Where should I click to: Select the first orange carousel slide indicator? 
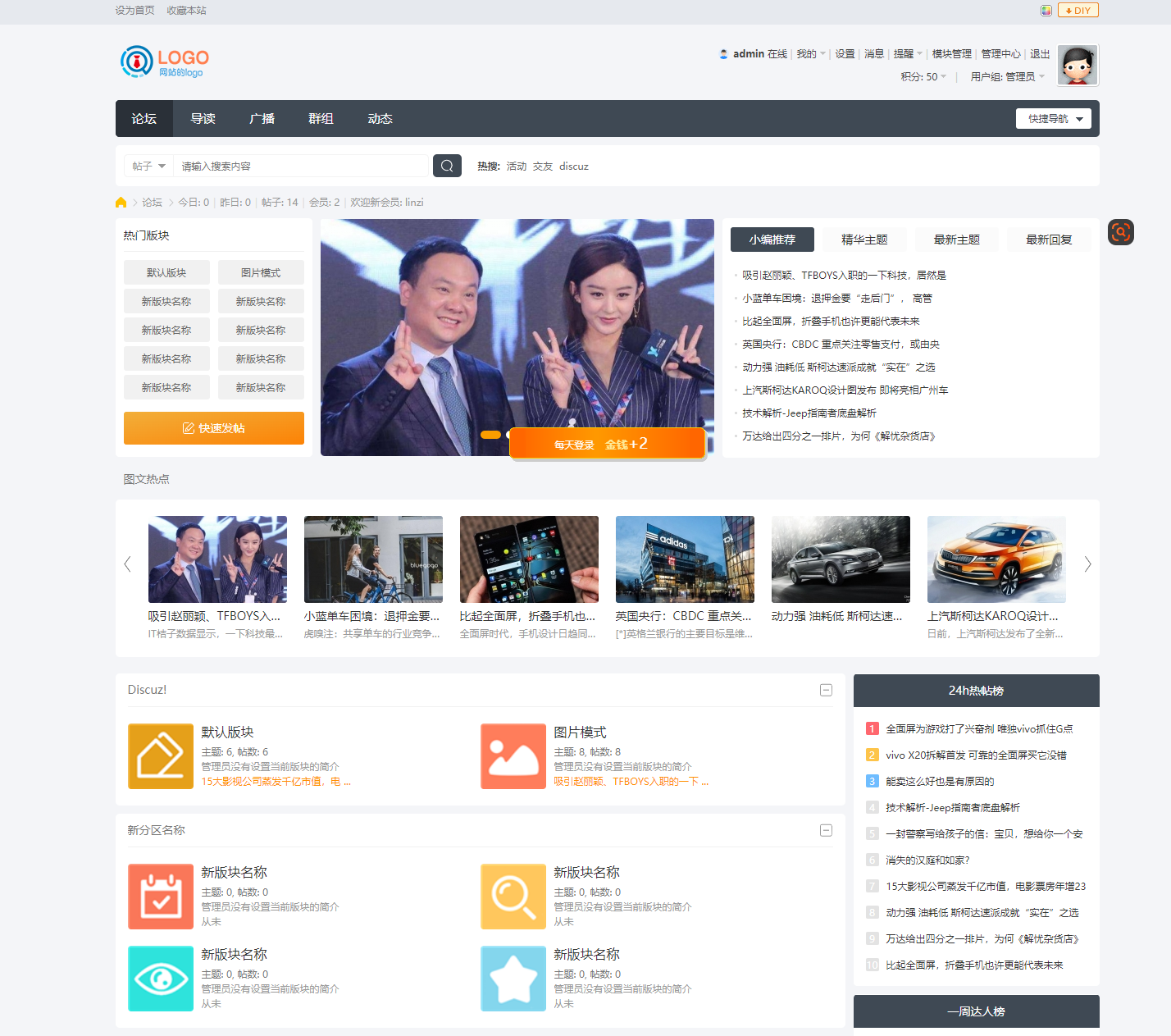490,434
